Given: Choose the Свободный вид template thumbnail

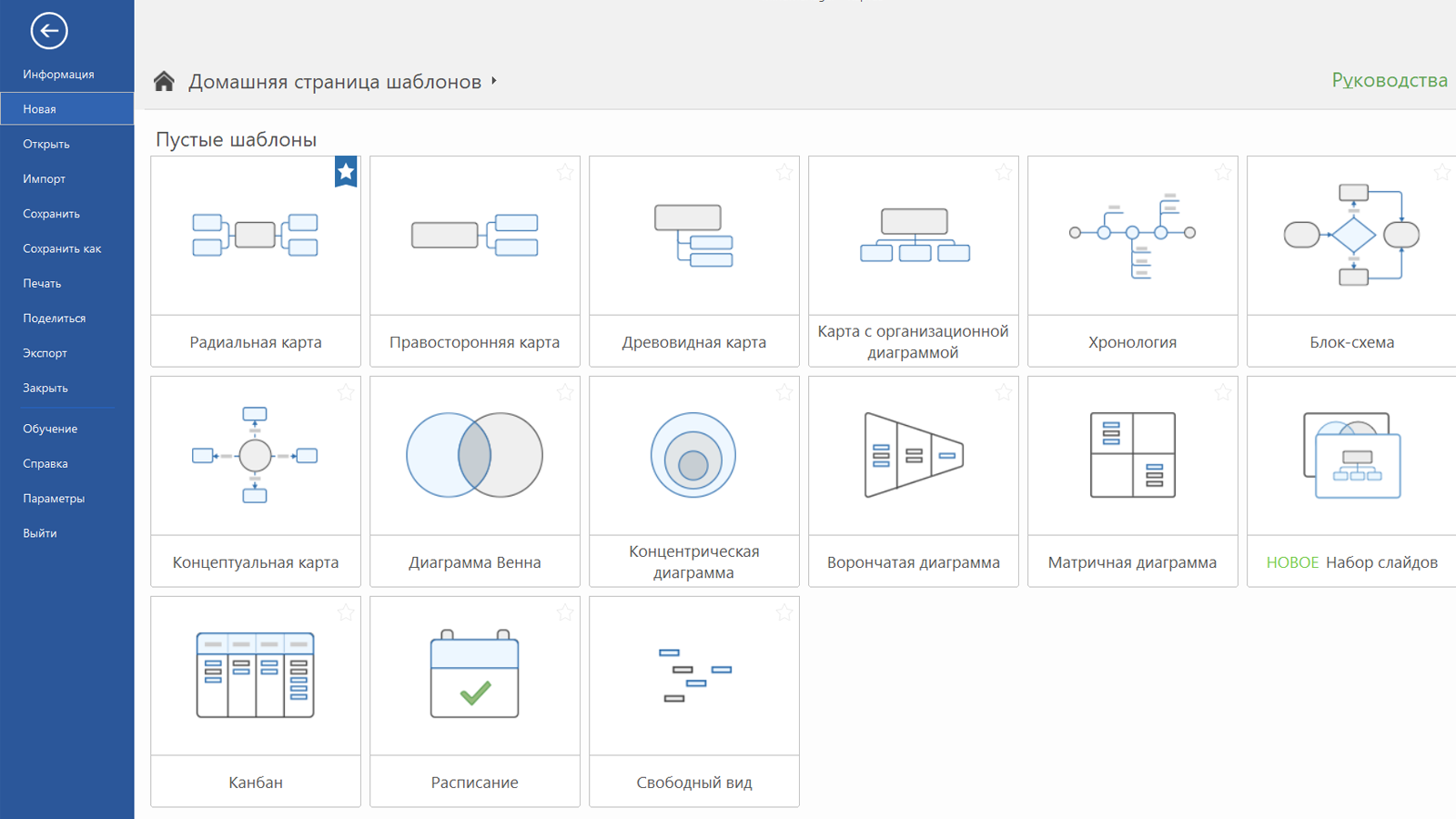Looking at the screenshot, I should [x=693, y=675].
